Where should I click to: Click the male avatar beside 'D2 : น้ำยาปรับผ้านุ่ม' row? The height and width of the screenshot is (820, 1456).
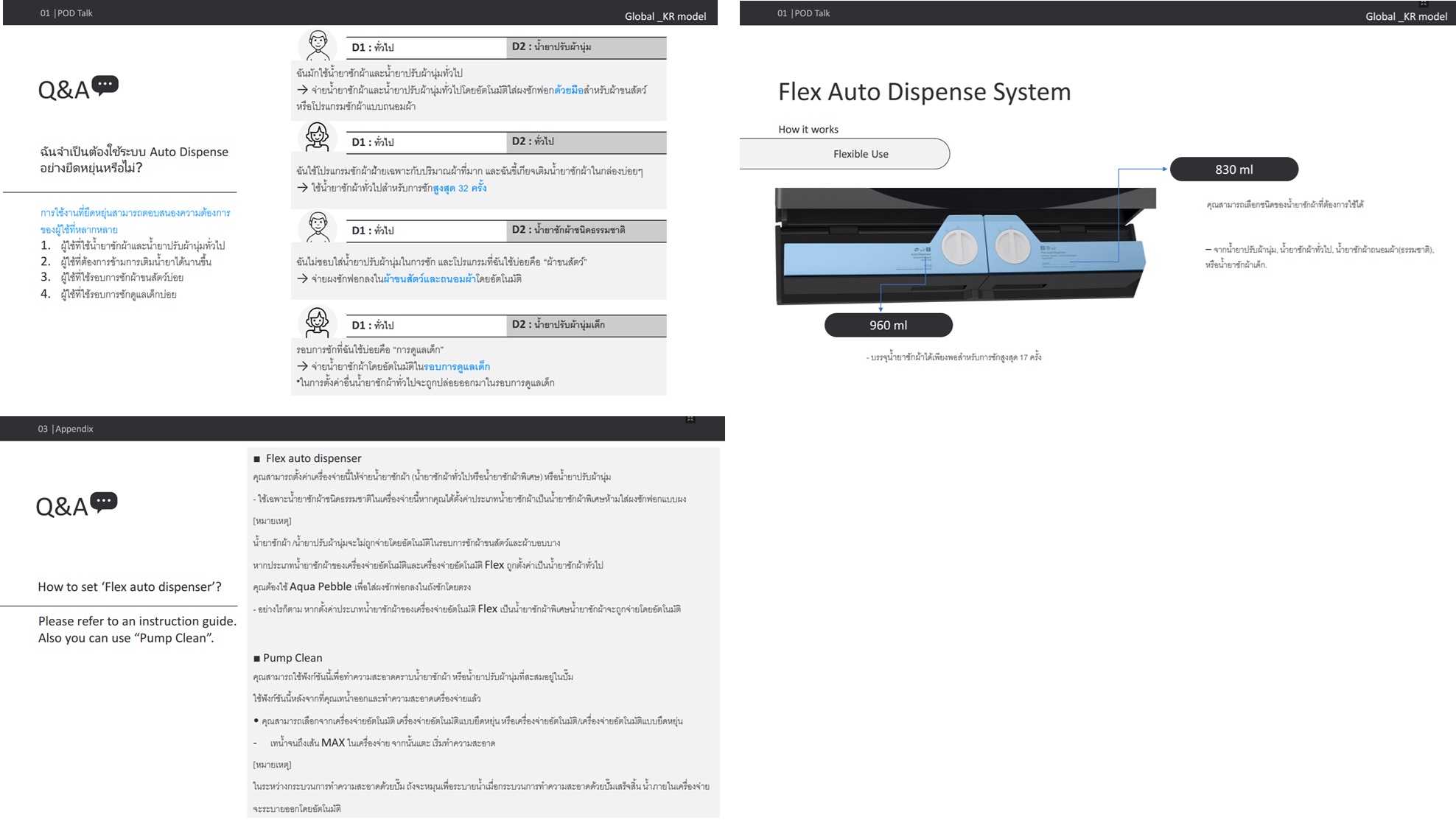coord(318,46)
